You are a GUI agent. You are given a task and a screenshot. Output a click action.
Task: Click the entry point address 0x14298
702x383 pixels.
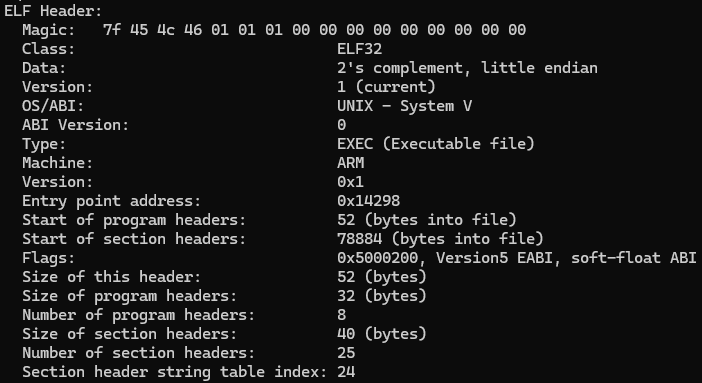(368, 201)
